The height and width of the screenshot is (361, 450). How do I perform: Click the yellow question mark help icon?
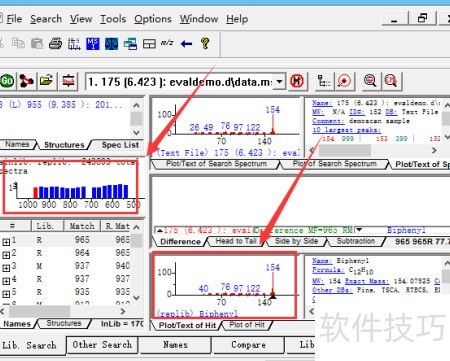(205, 43)
